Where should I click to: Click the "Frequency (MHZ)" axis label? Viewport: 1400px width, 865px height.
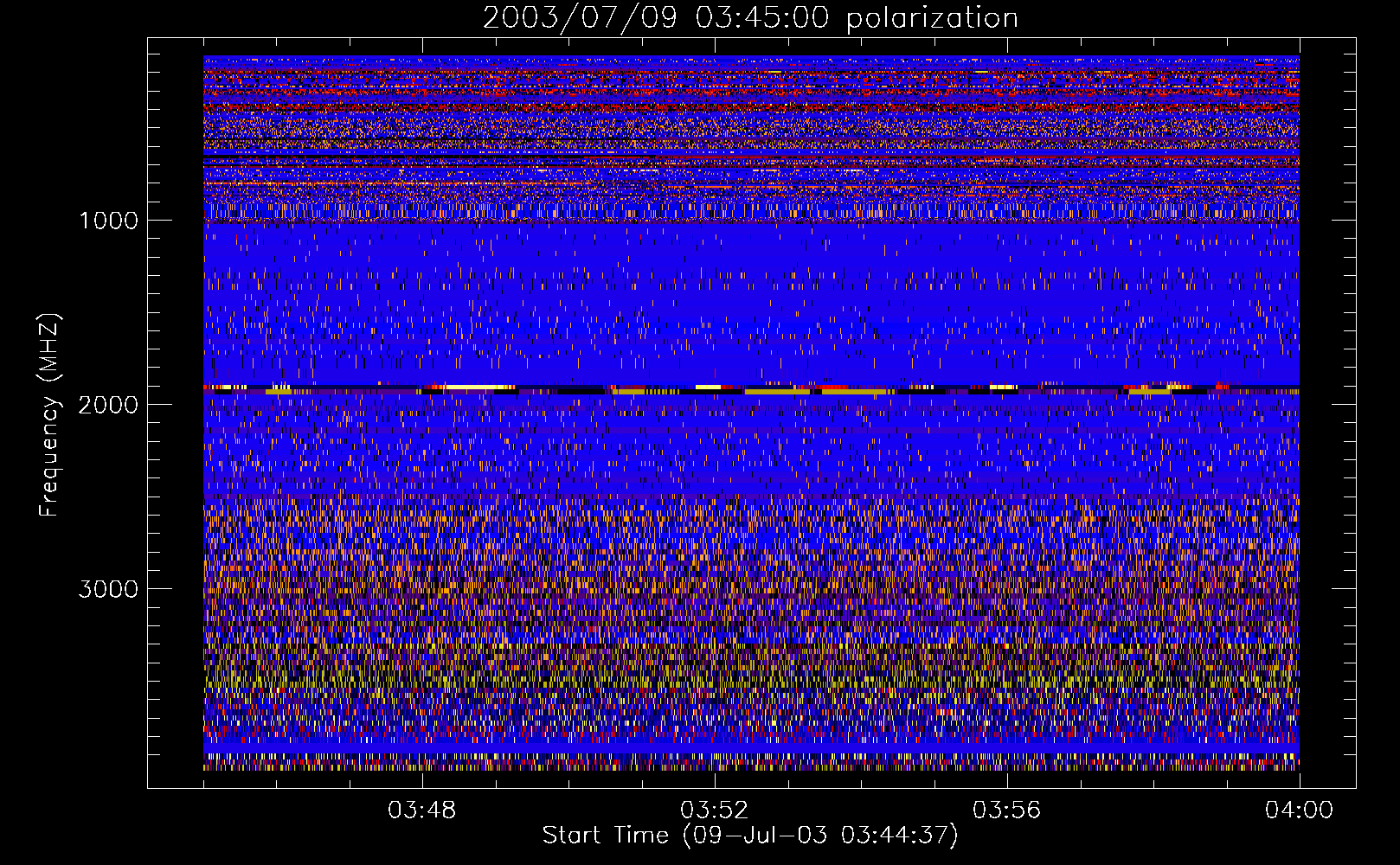tap(48, 415)
